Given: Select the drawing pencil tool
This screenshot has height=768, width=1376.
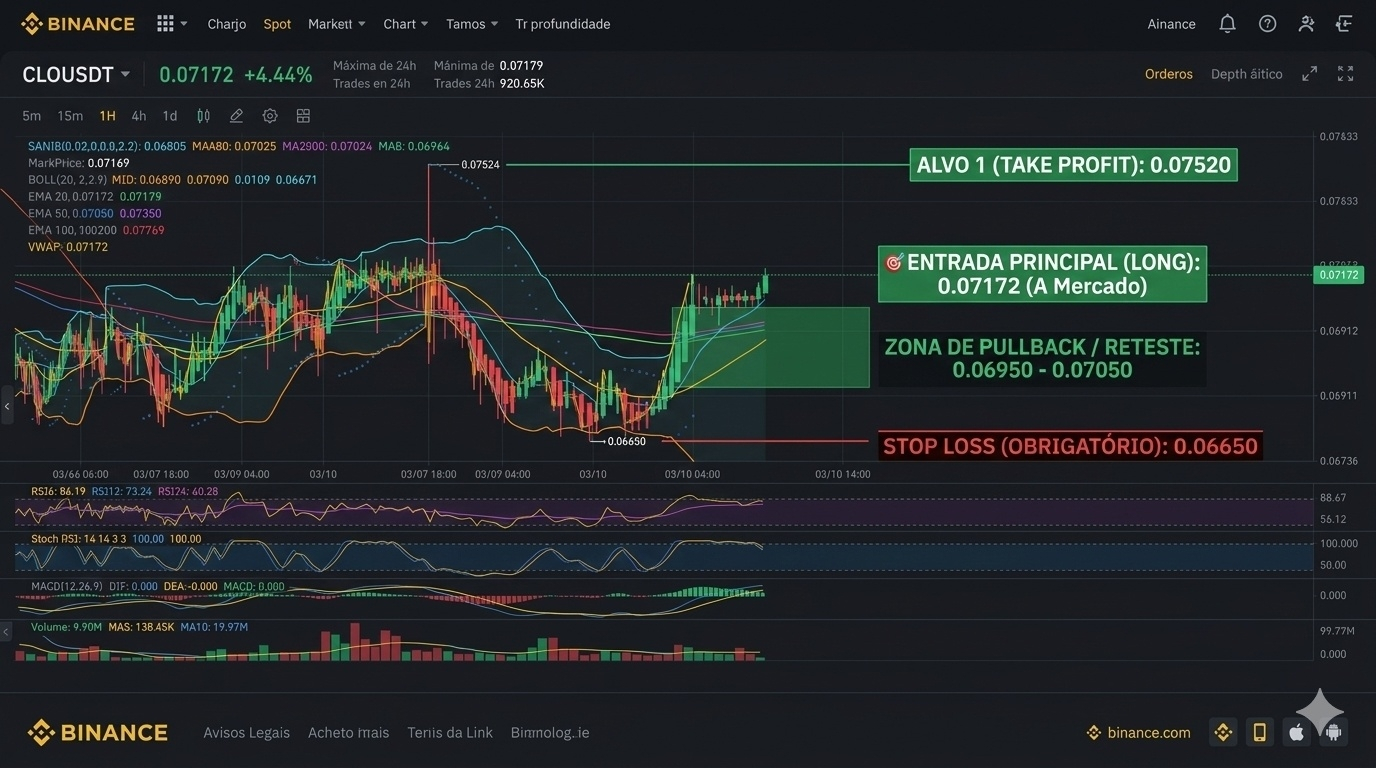Looking at the screenshot, I should (x=236, y=116).
